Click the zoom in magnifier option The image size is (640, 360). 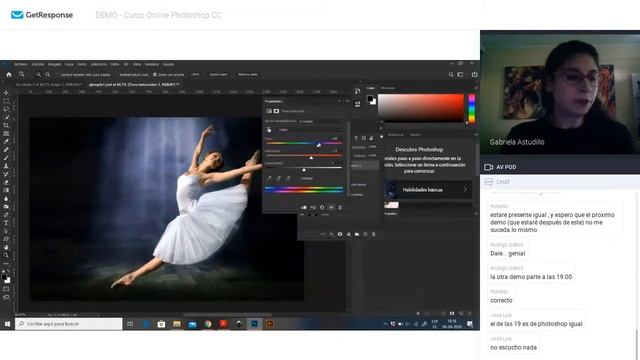(38, 75)
